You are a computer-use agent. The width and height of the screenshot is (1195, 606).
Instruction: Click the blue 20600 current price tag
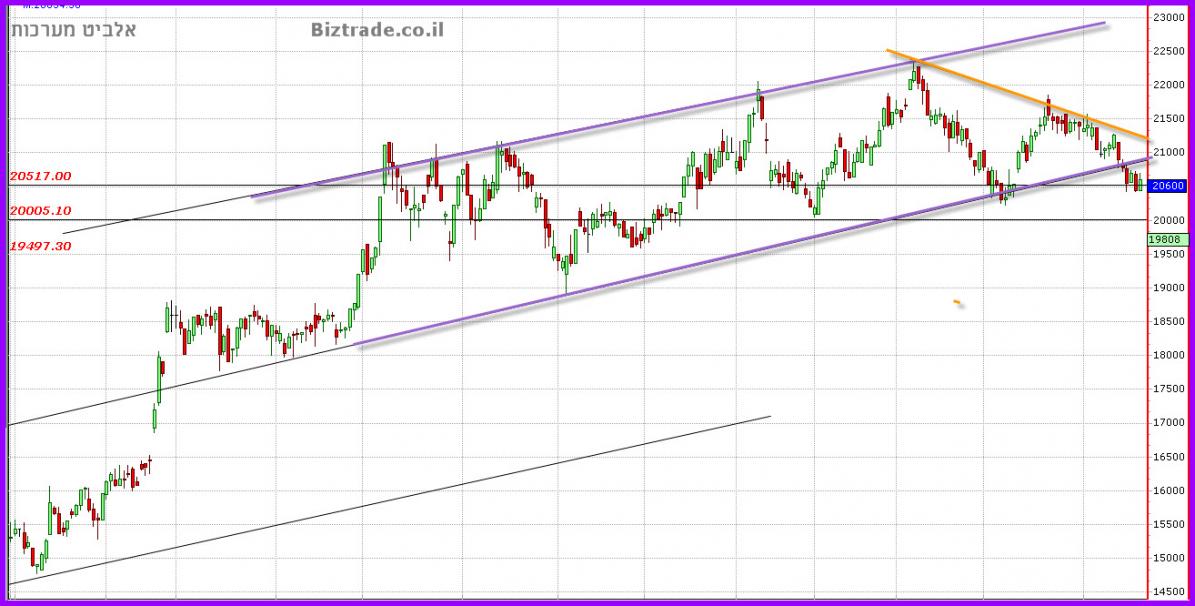pos(1168,186)
